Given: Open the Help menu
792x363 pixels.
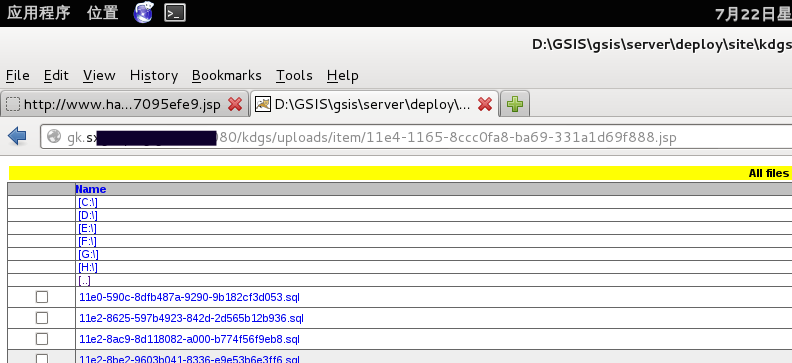Looking at the screenshot, I should (342, 75).
